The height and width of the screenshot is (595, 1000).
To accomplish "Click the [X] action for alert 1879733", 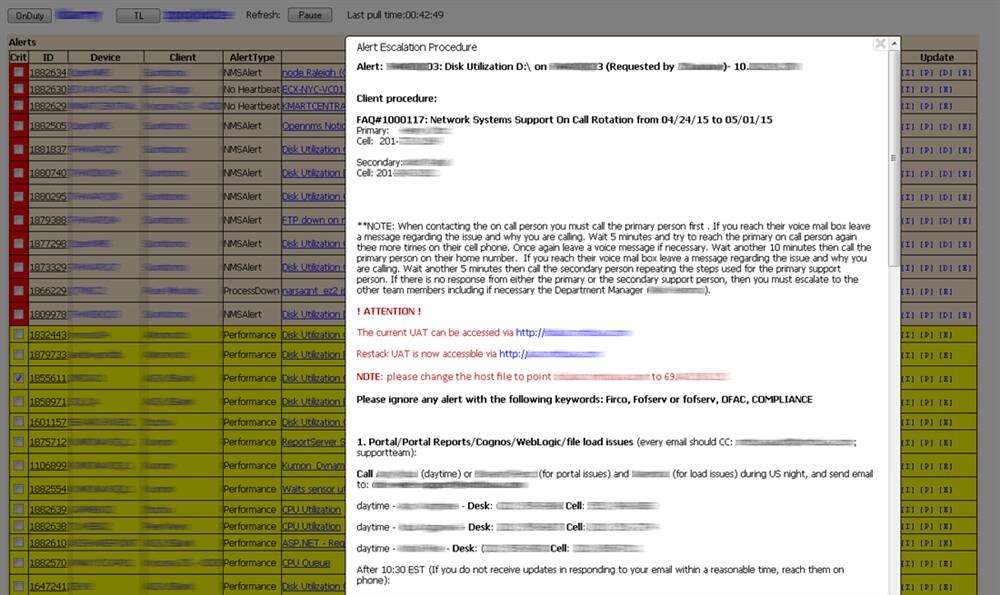I will point(946,355).
